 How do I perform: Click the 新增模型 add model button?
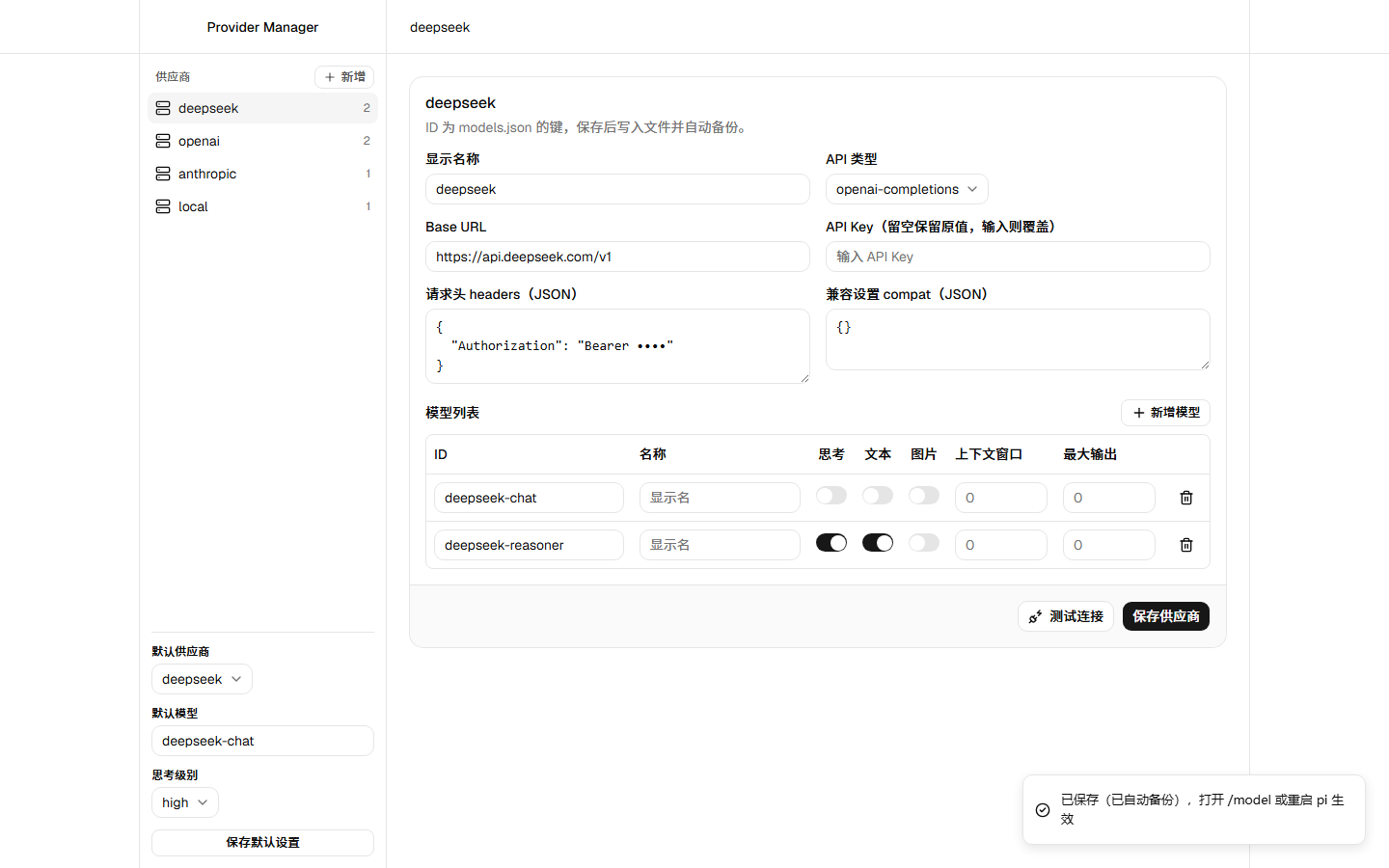[1165, 413]
